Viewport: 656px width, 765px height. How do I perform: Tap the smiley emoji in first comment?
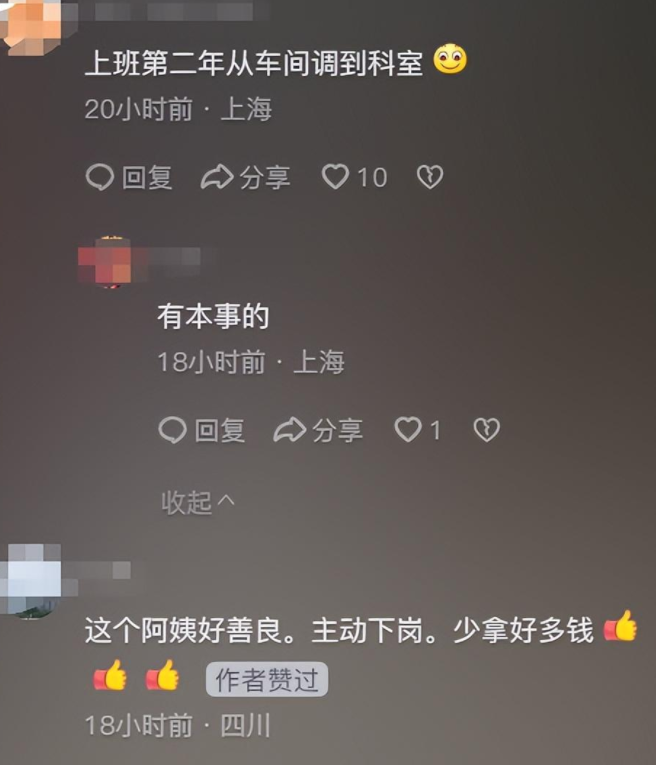click(450, 59)
